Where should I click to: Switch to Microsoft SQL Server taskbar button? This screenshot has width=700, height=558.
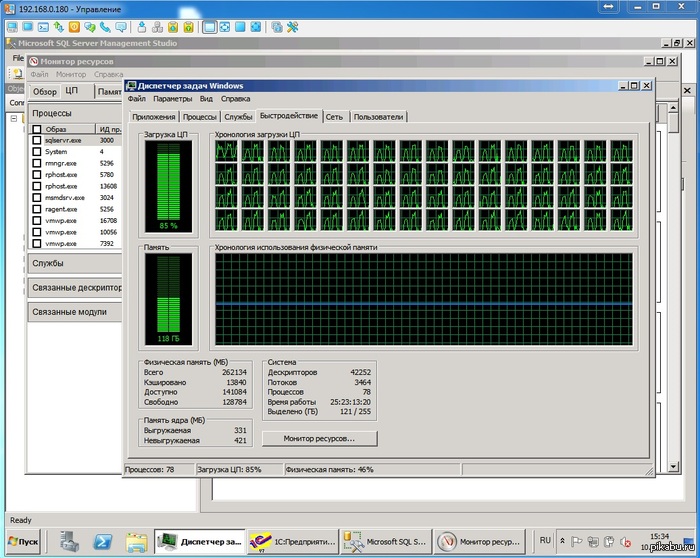tap(385, 541)
